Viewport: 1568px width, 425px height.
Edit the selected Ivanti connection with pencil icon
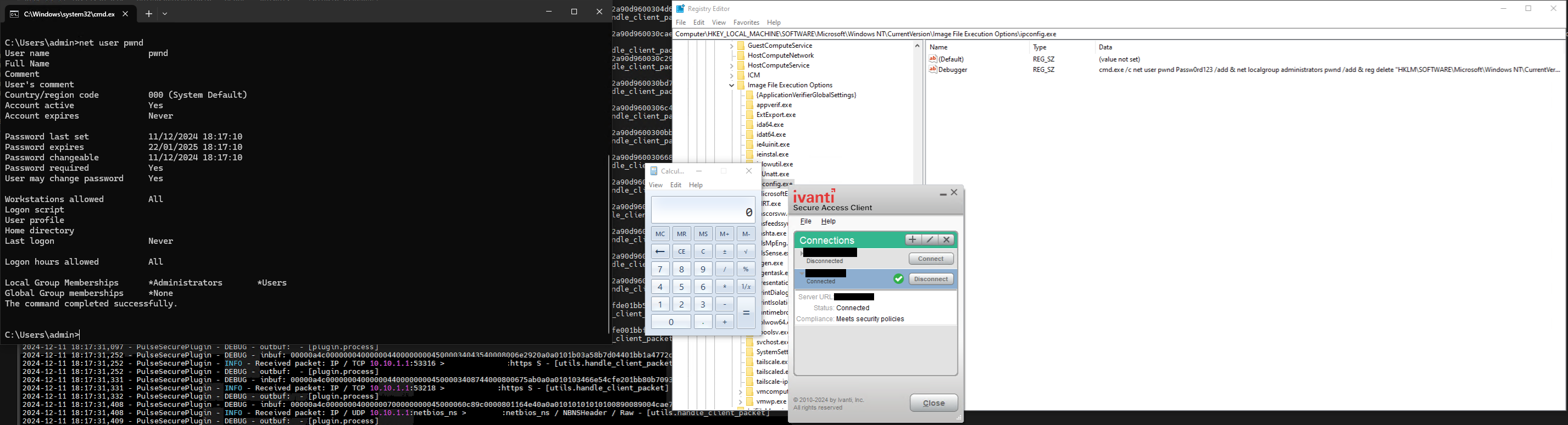pyautogui.click(x=930, y=239)
